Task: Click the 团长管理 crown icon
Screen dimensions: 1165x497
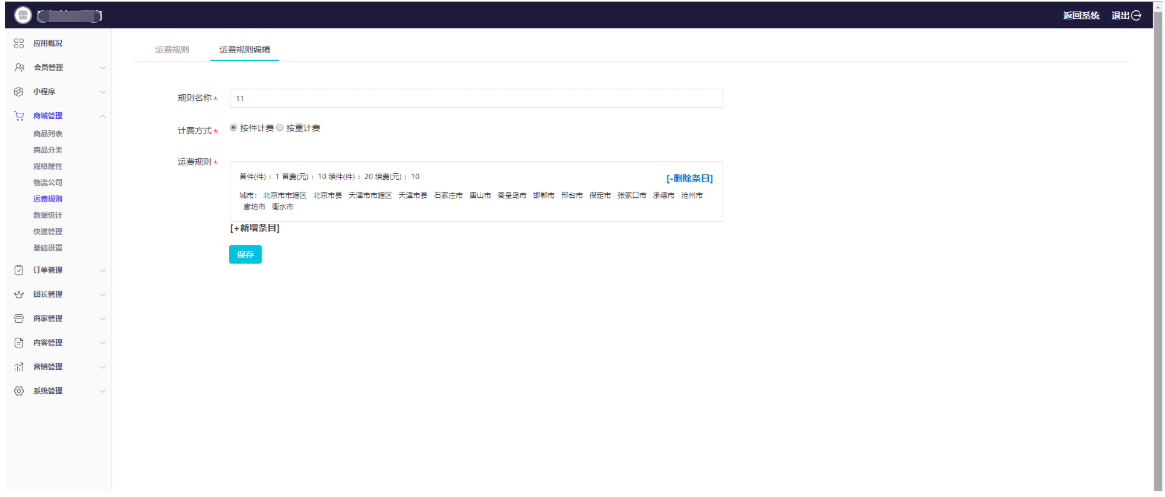Action: pyautogui.click(x=19, y=294)
